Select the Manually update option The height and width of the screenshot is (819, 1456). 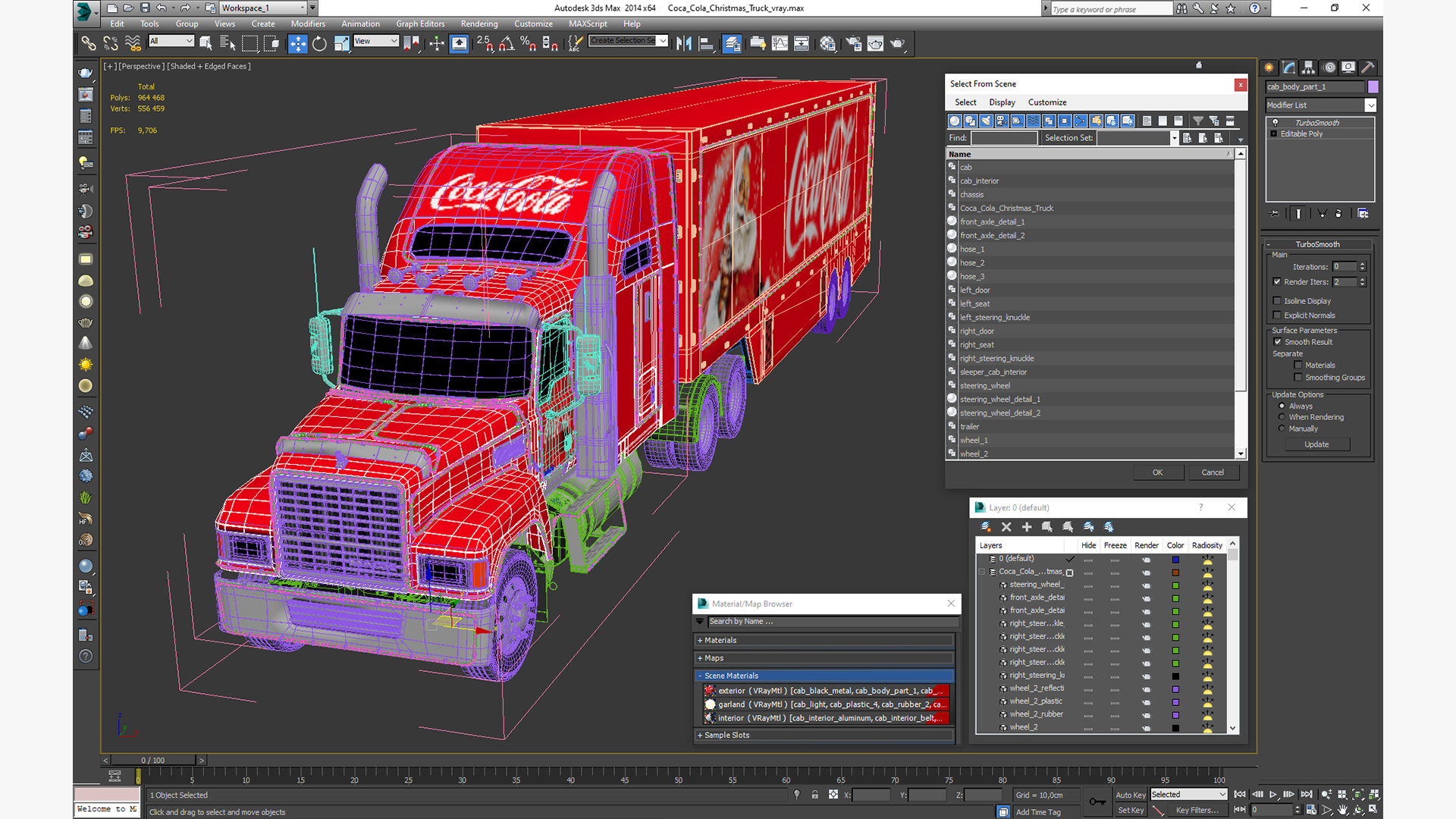point(1282,428)
